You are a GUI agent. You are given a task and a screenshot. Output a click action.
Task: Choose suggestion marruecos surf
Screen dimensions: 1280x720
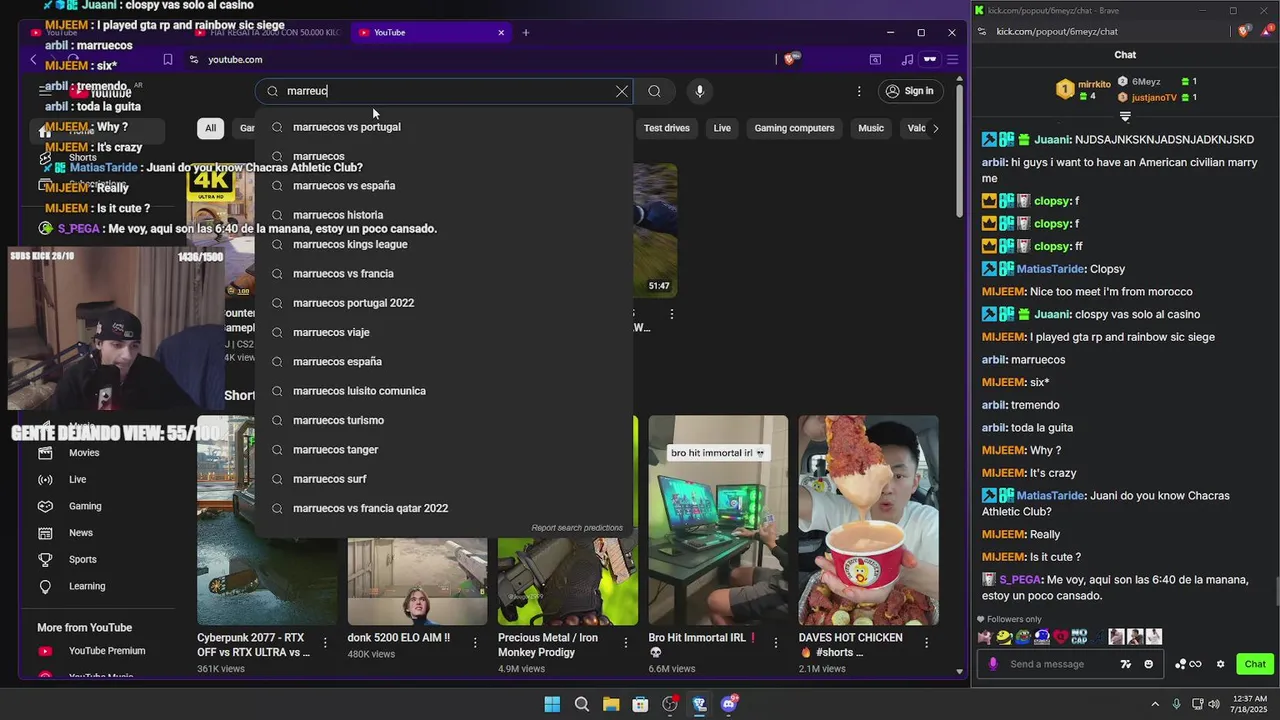(x=444, y=479)
